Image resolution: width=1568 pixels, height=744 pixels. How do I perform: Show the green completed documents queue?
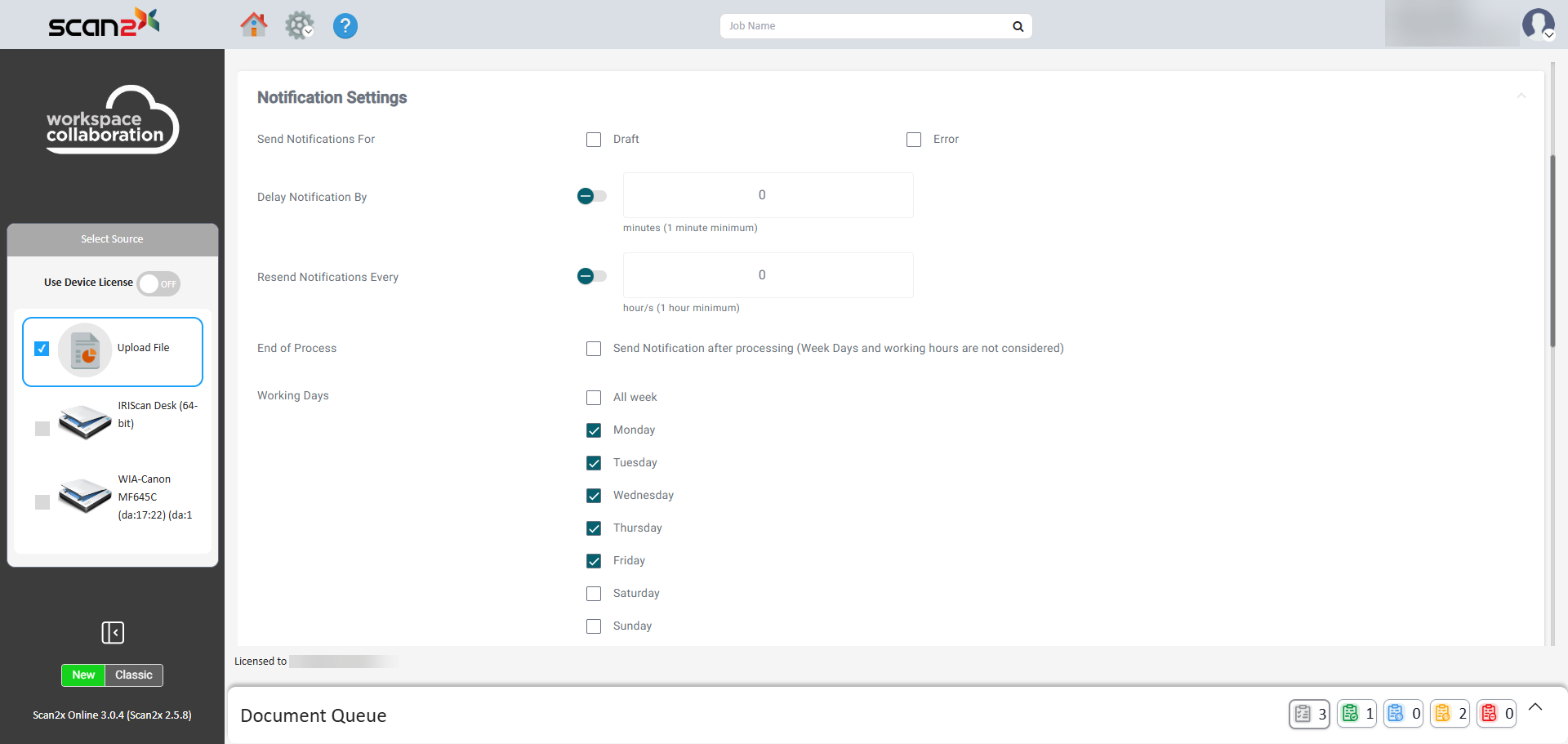[x=1356, y=713]
